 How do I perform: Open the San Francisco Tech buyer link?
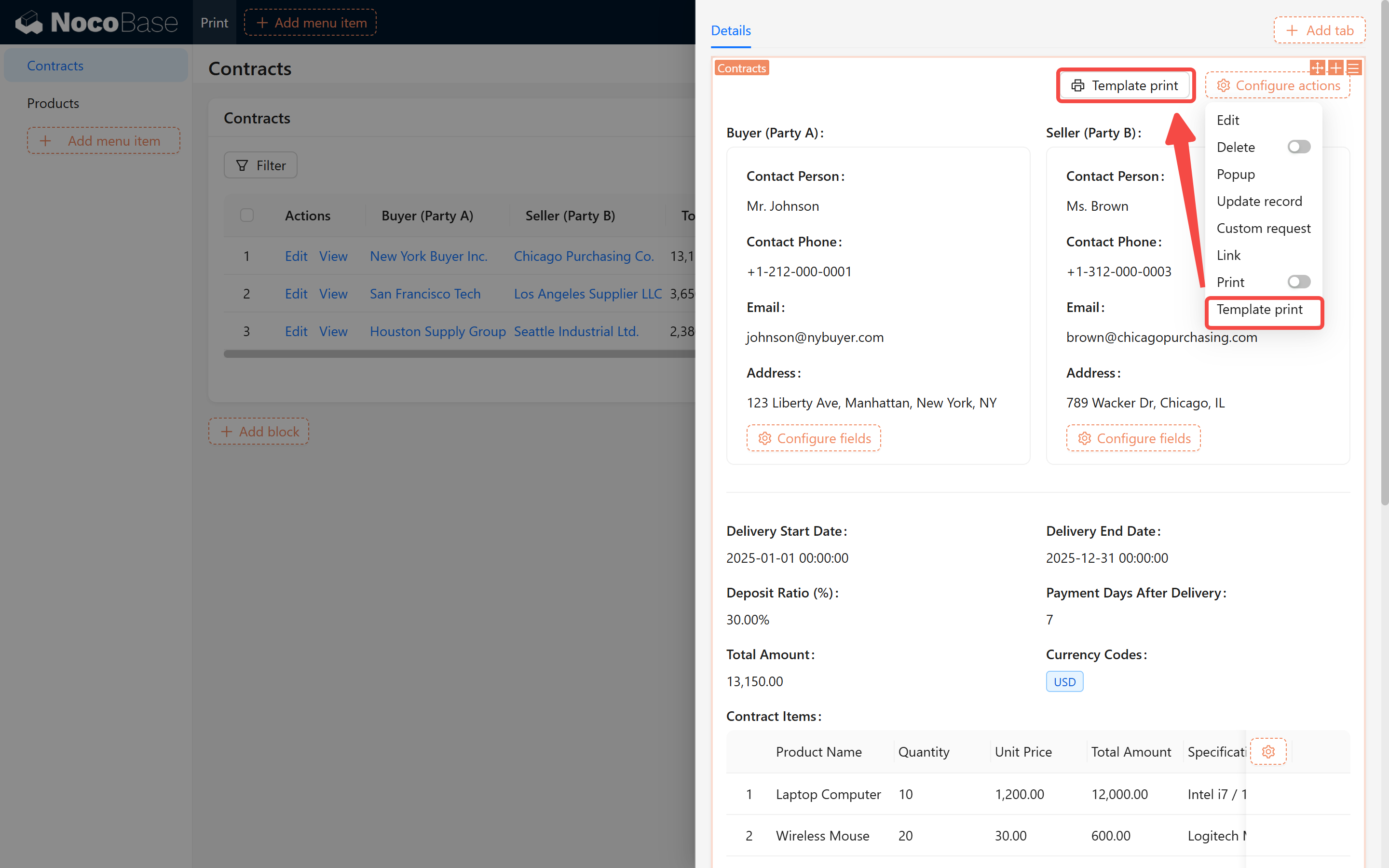click(425, 293)
